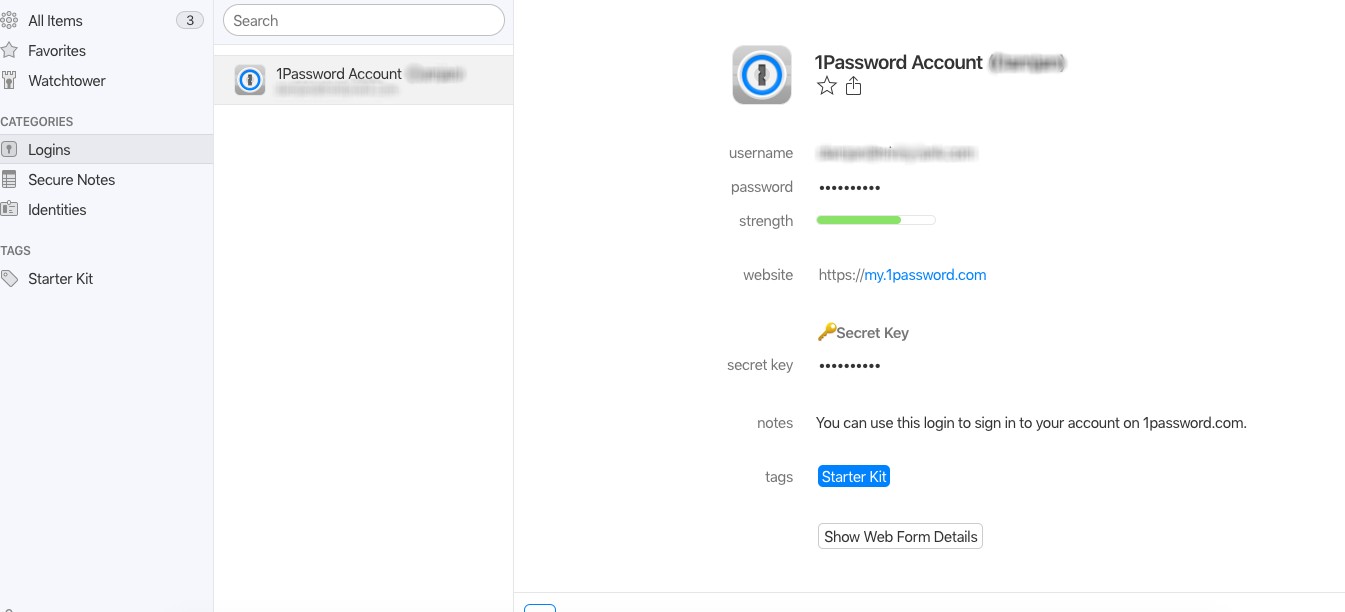Click the Starter Kit tag icon
The image size is (1345, 612).
point(9,279)
